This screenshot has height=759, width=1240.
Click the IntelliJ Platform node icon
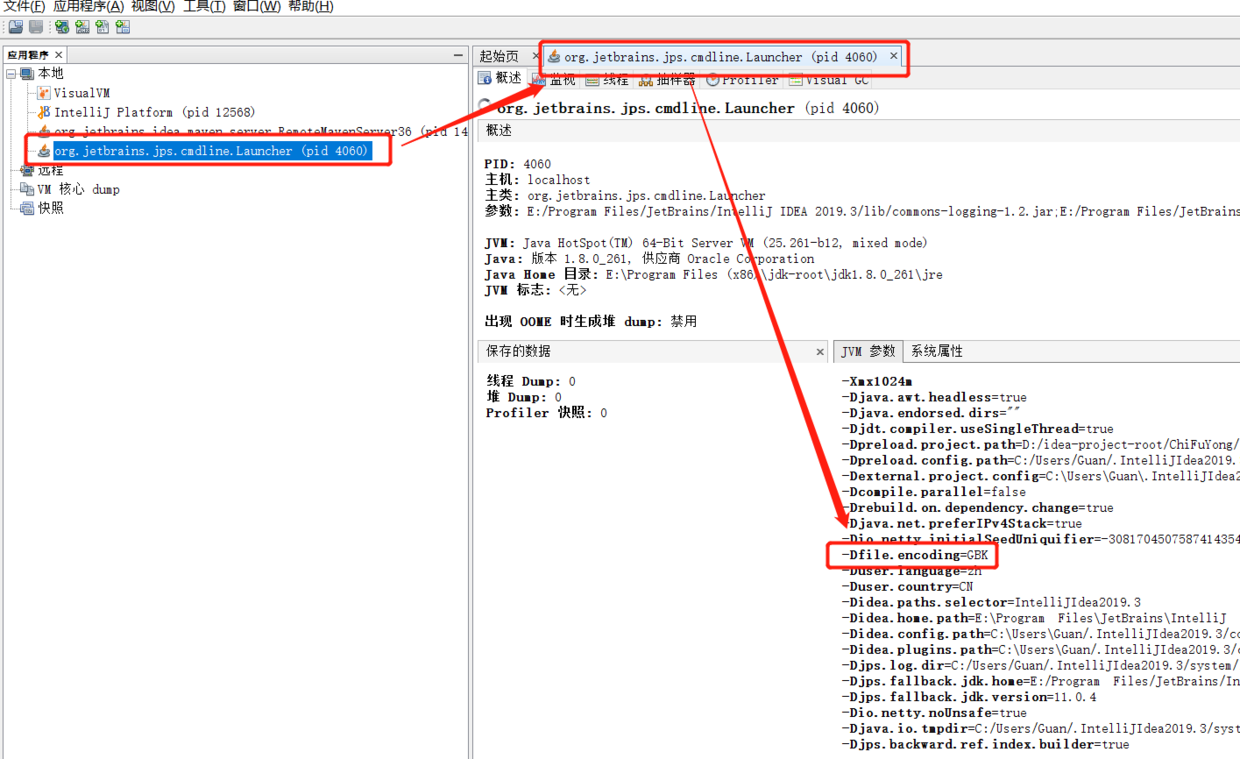(44, 112)
